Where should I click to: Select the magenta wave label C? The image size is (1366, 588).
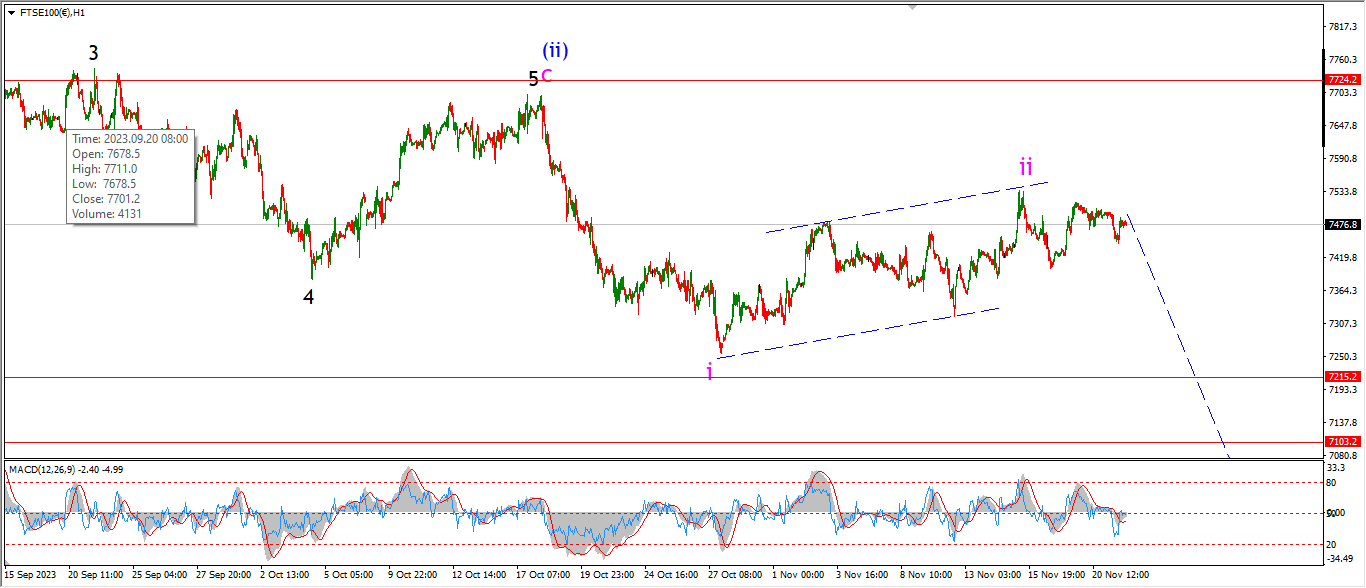(546, 76)
